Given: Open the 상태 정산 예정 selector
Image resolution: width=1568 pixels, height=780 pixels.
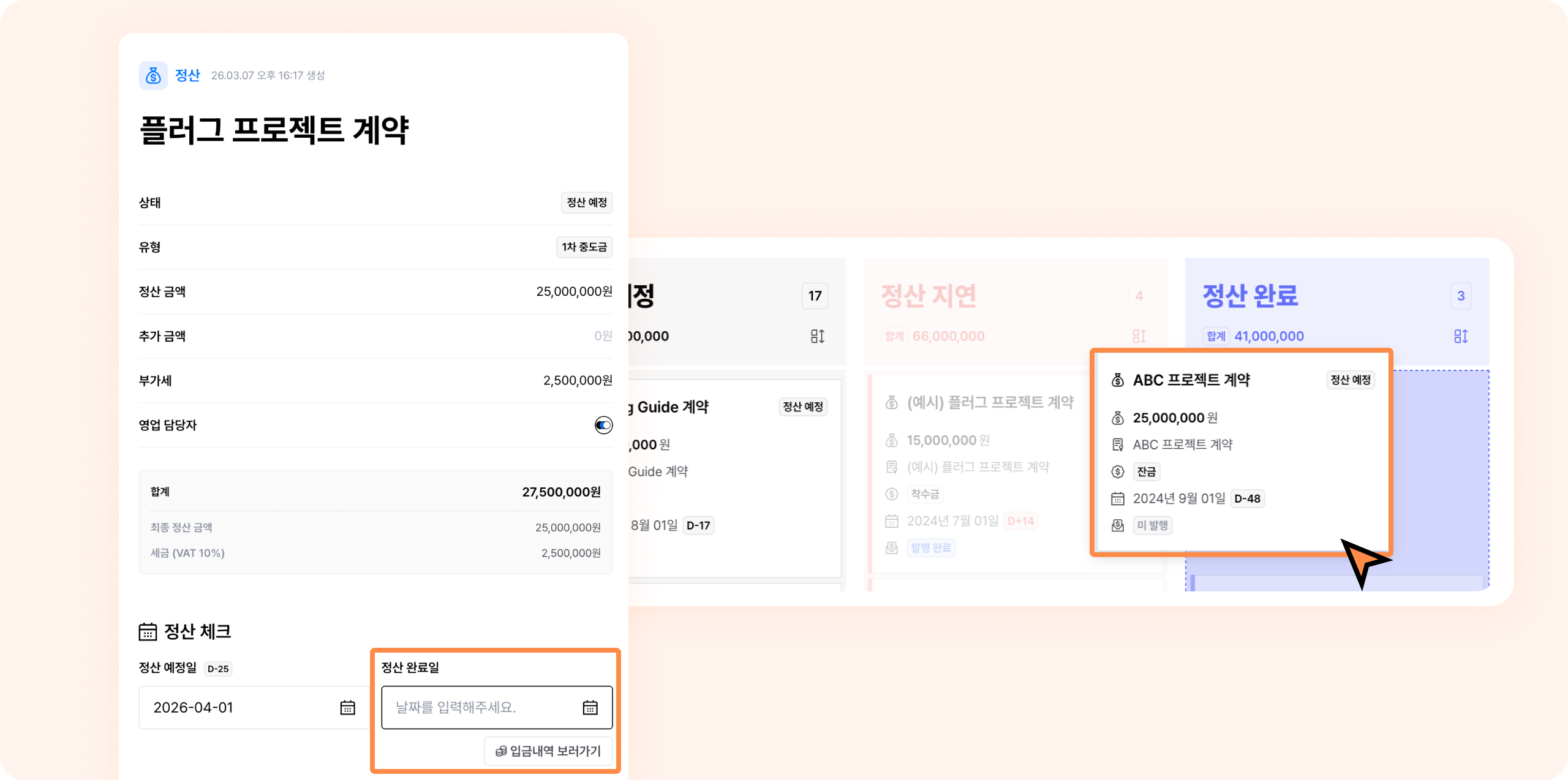Looking at the screenshot, I should click(586, 203).
